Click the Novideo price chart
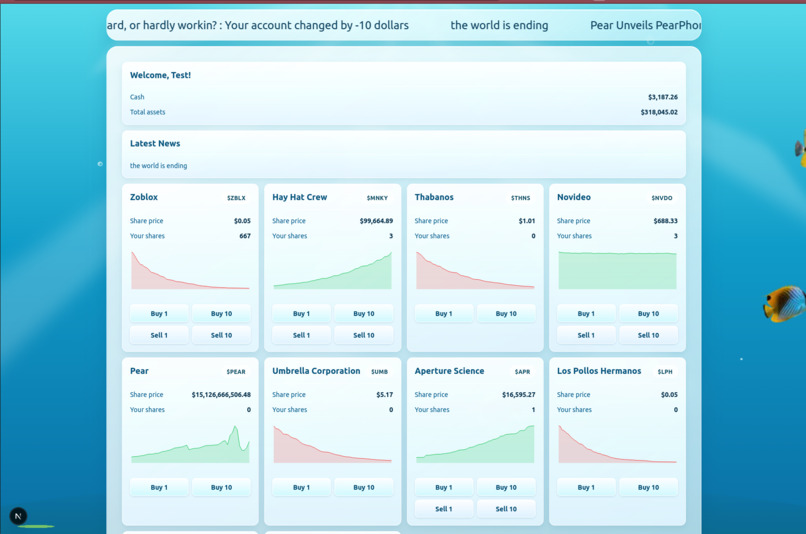Screen dimensions: 806x534 coord(617,270)
